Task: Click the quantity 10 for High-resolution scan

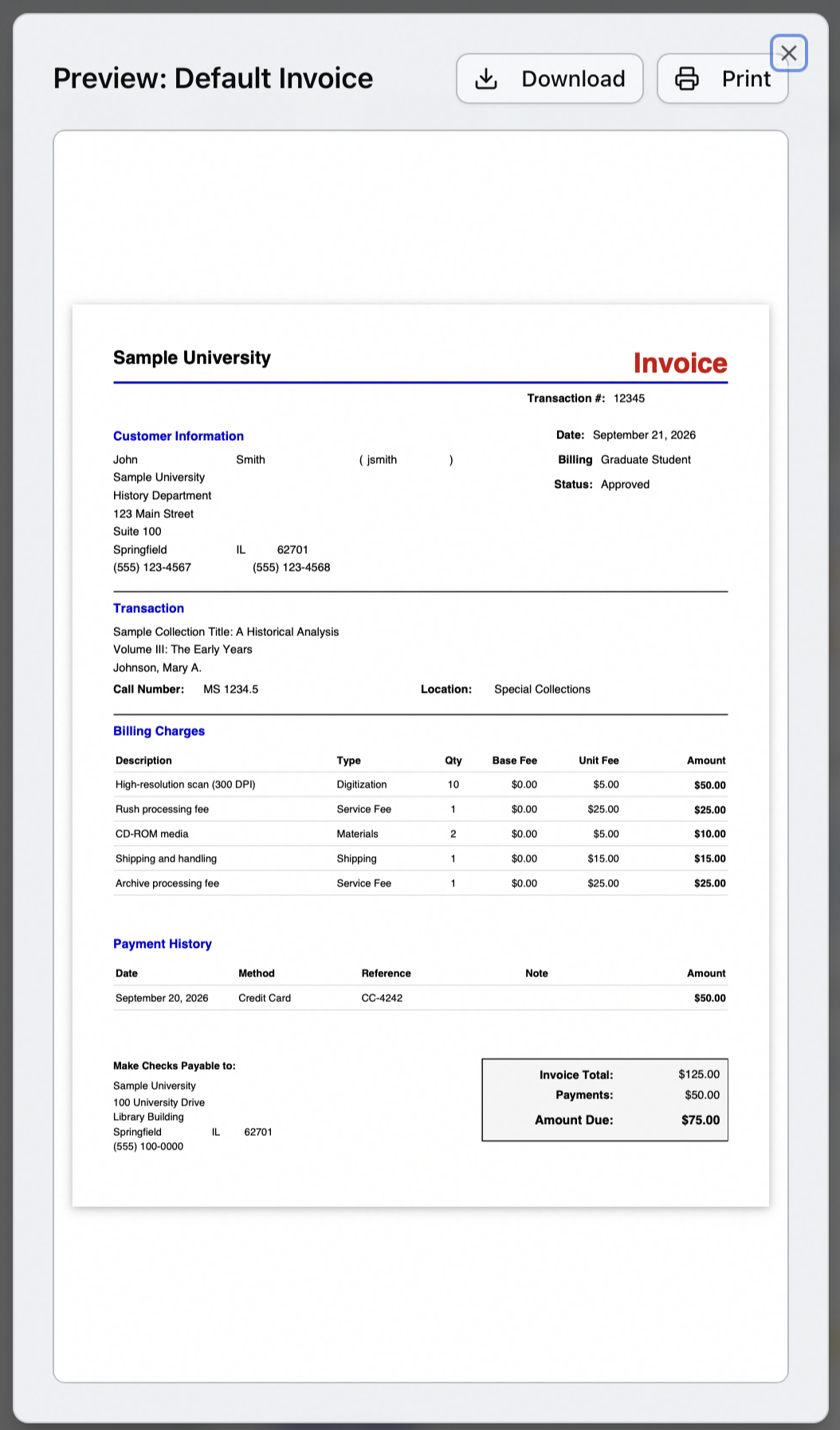Action: 453,784
